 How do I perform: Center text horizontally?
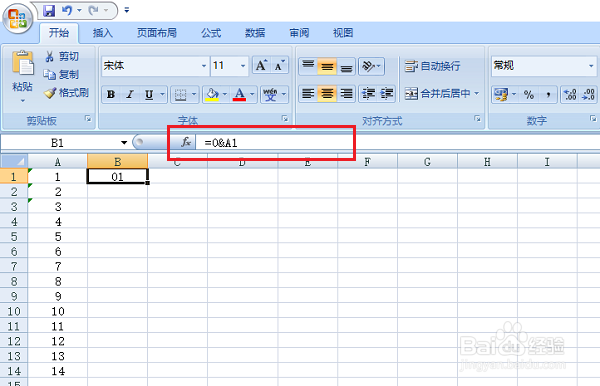(327, 94)
